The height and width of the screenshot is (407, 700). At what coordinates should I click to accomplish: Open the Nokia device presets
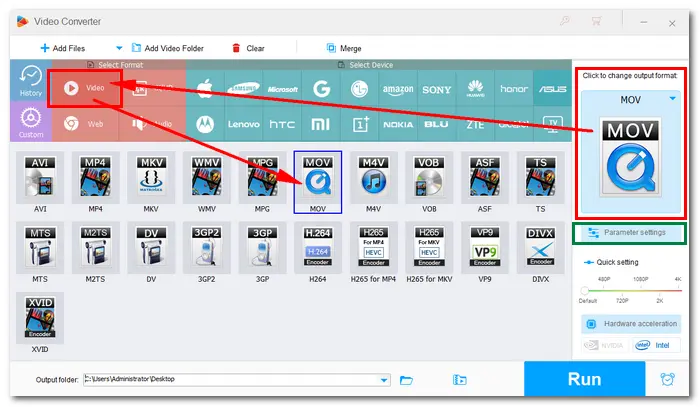[398, 124]
